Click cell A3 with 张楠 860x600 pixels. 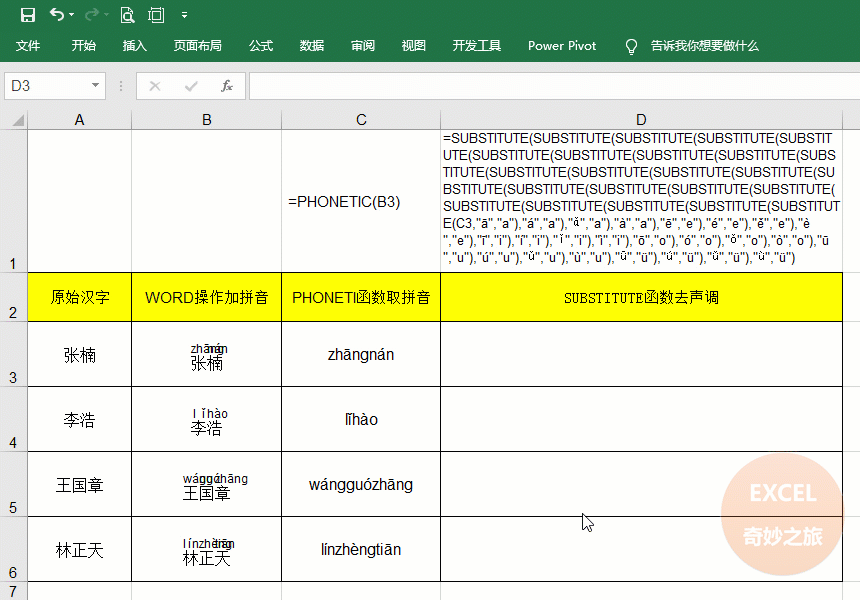(80, 354)
